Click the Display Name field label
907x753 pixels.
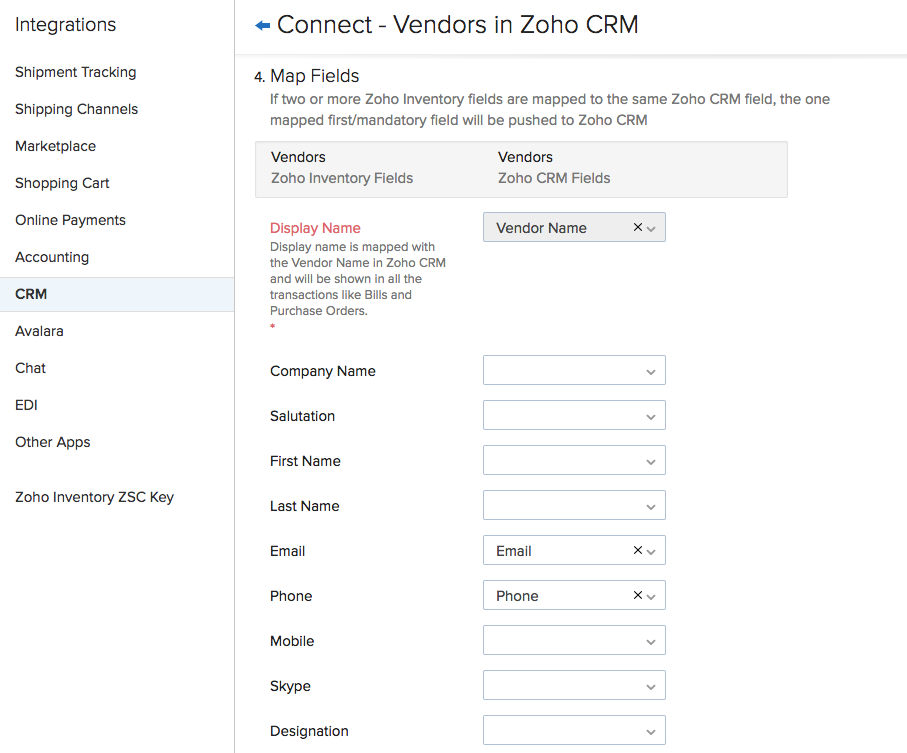[315, 228]
